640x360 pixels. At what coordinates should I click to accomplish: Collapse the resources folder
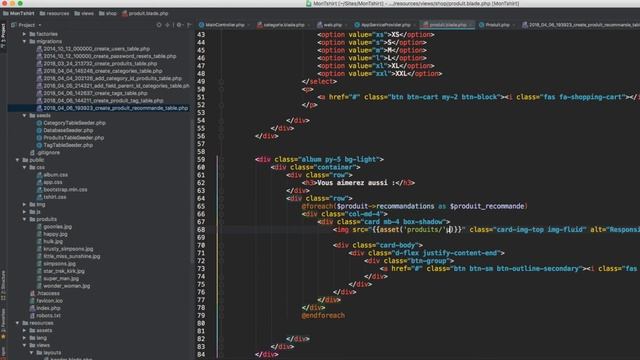[18, 323]
